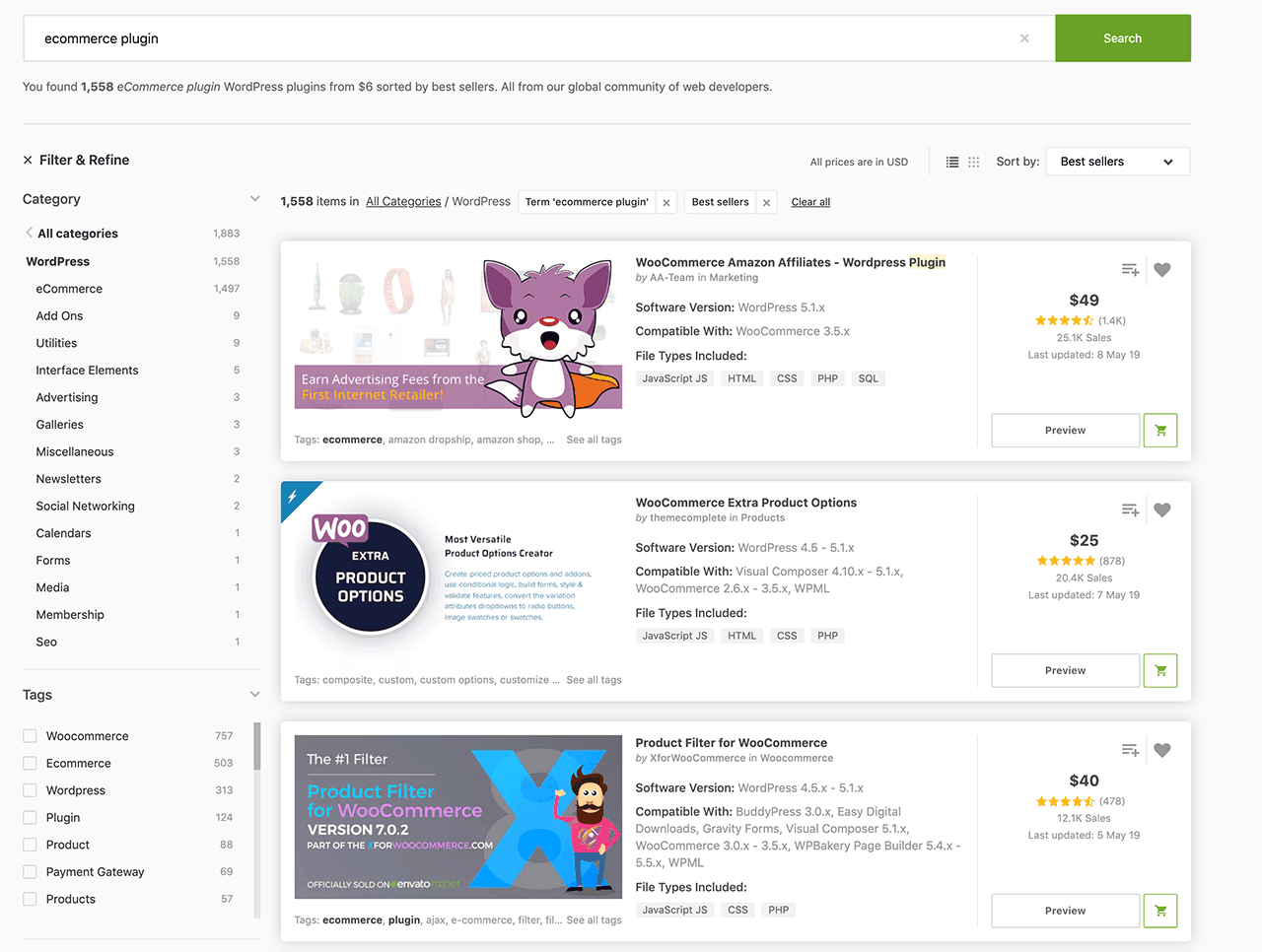
Task: Open the Marketing category link
Action: [x=734, y=278]
